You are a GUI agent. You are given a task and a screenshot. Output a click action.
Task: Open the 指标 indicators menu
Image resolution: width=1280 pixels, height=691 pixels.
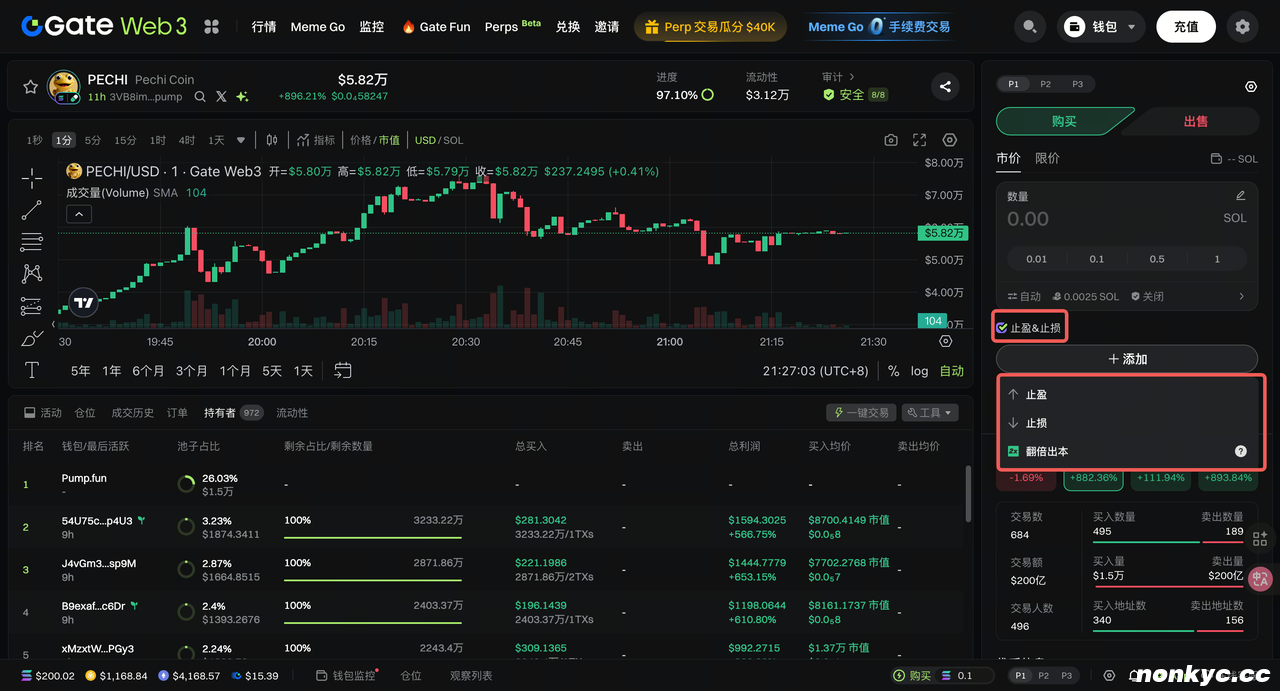pyautogui.click(x=315, y=140)
